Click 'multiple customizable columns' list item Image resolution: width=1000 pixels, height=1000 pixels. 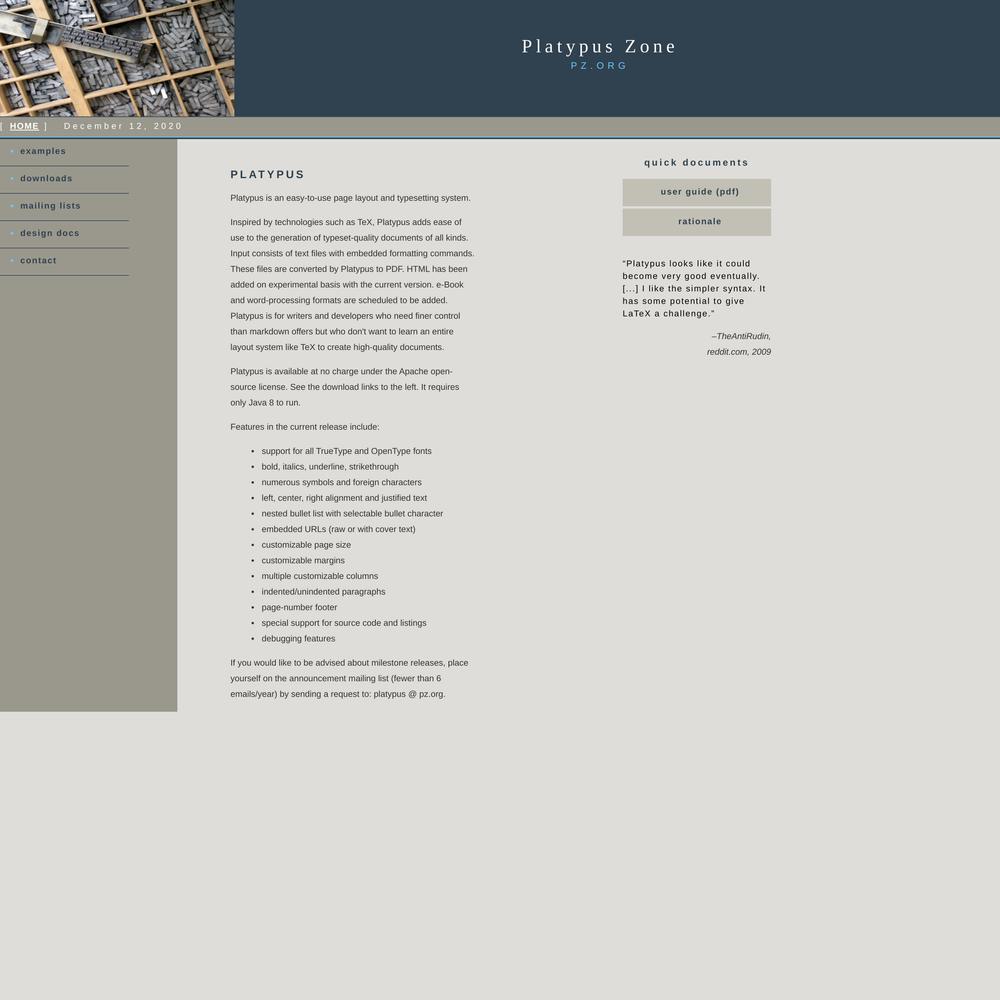click(x=320, y=576)
